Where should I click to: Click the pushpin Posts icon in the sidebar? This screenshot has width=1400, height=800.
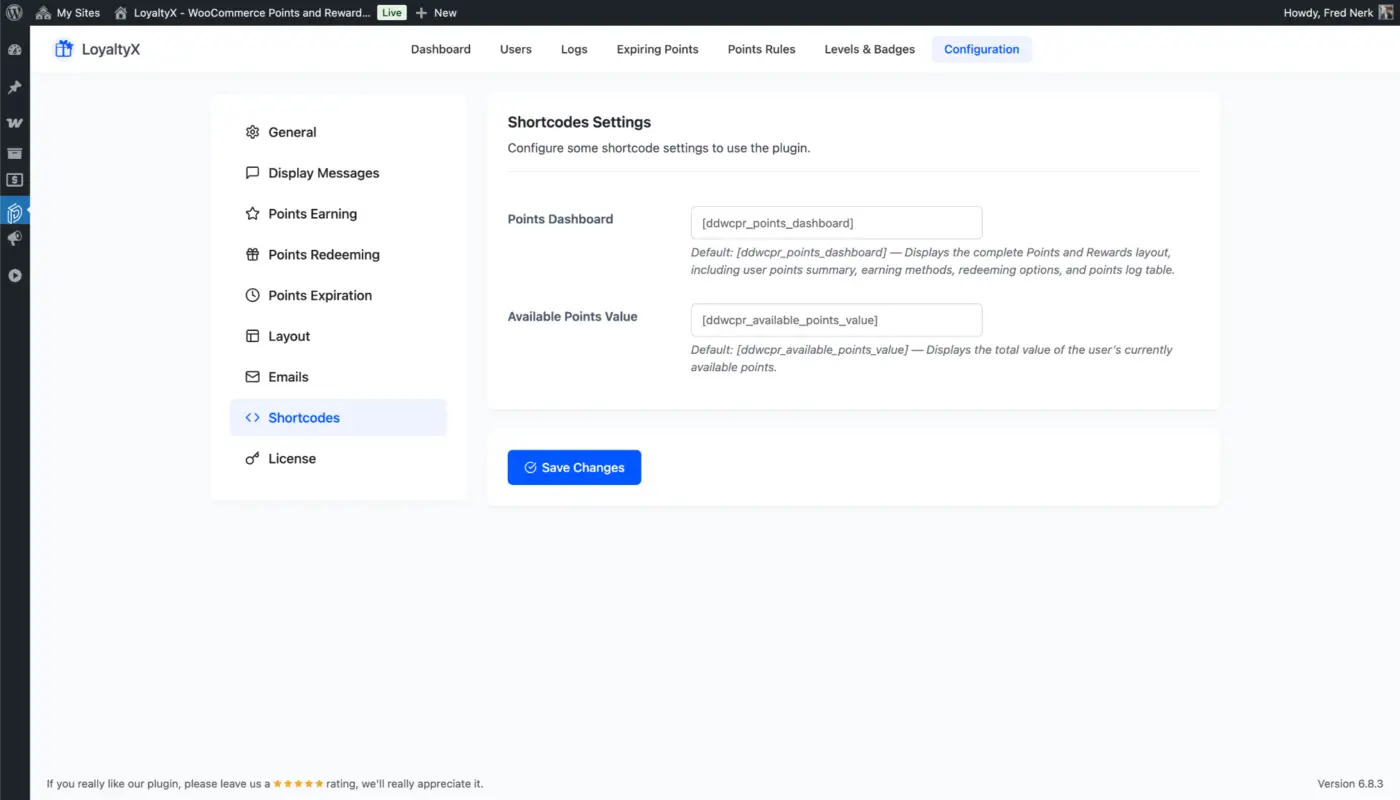tap(14, 87)
